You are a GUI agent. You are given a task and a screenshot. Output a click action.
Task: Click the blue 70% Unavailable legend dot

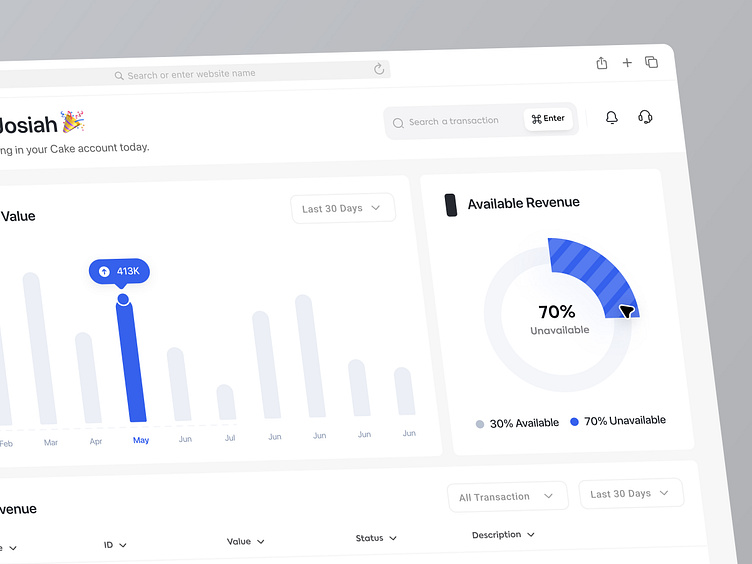point(574,422)
